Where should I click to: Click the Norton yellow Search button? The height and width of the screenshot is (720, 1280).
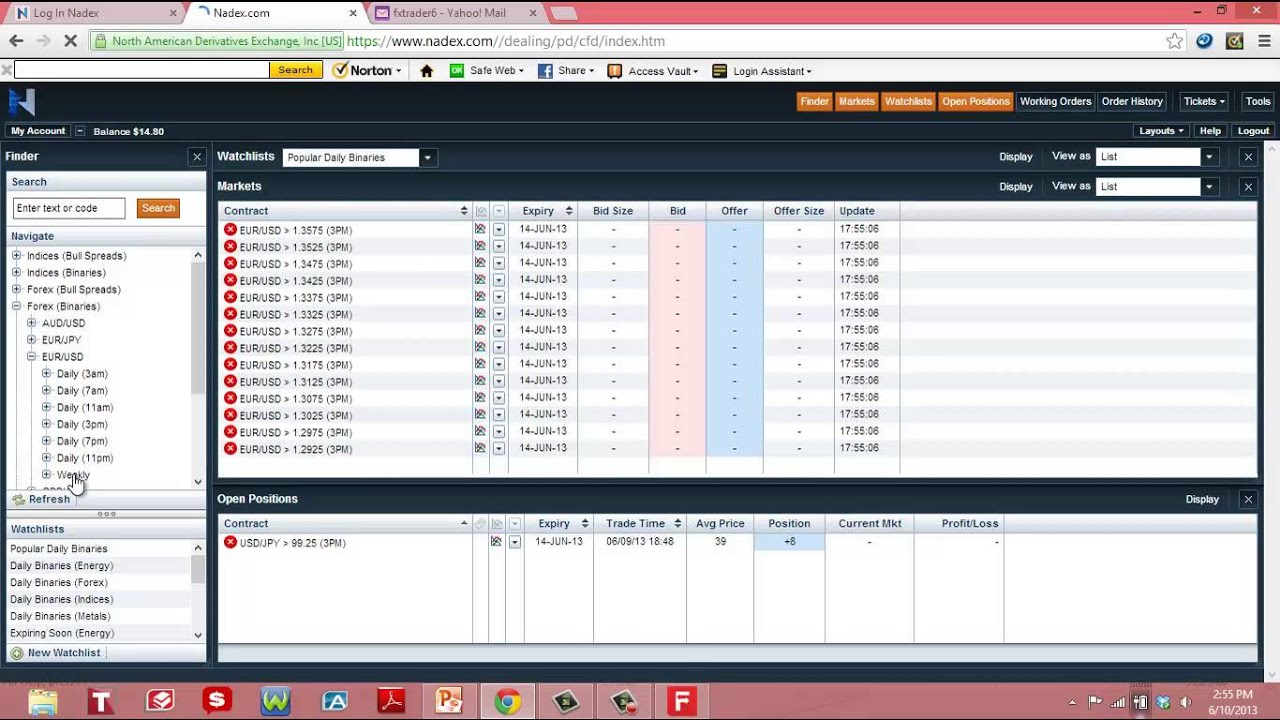click(x=295, y=70)
